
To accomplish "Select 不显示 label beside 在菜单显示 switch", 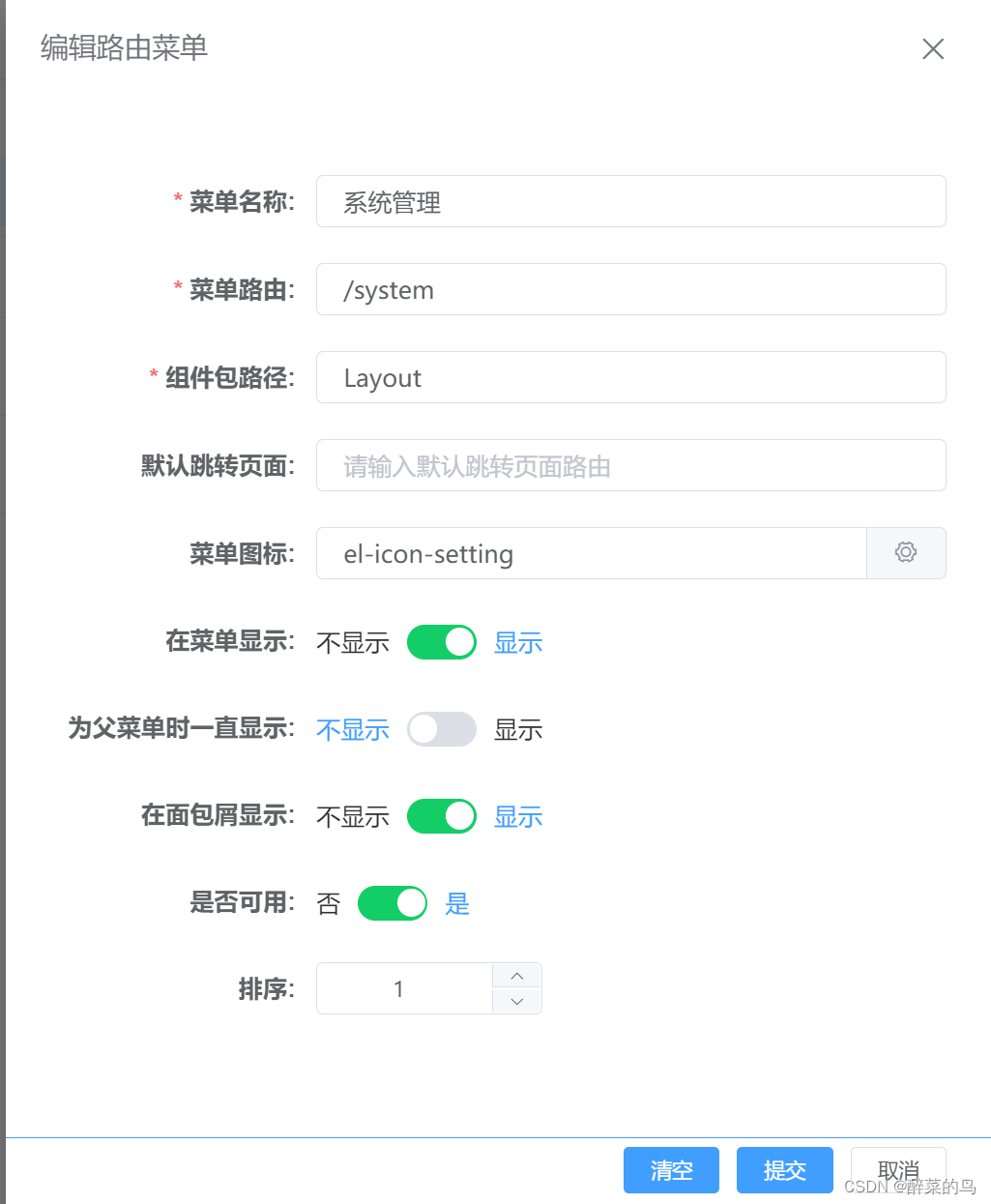I will click(x=353, y=643).
